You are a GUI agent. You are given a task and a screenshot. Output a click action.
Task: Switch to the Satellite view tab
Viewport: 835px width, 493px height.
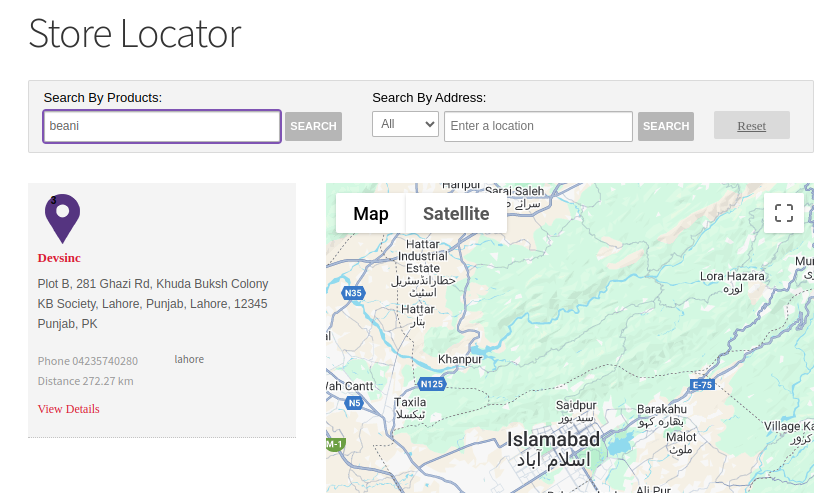pos(456,213)
